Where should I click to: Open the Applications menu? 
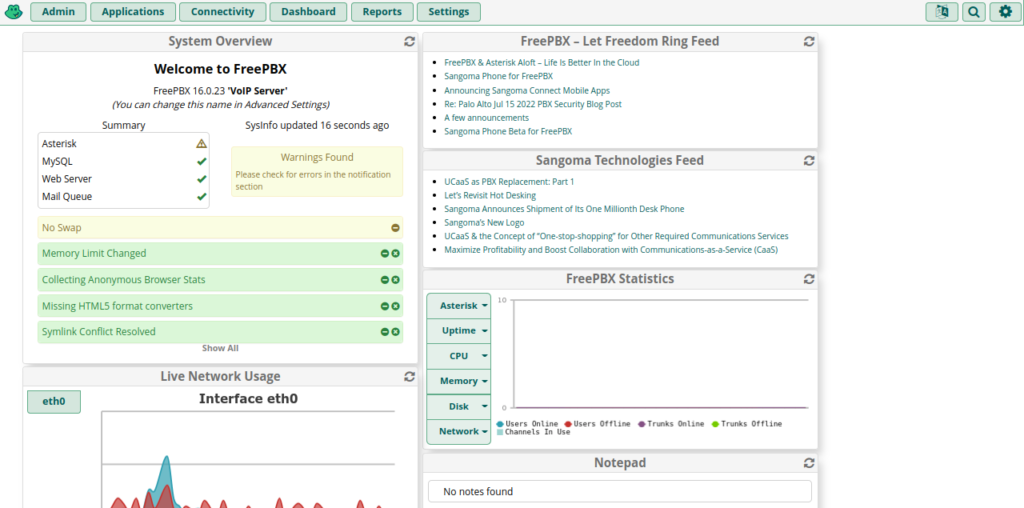tap(133, 12)
